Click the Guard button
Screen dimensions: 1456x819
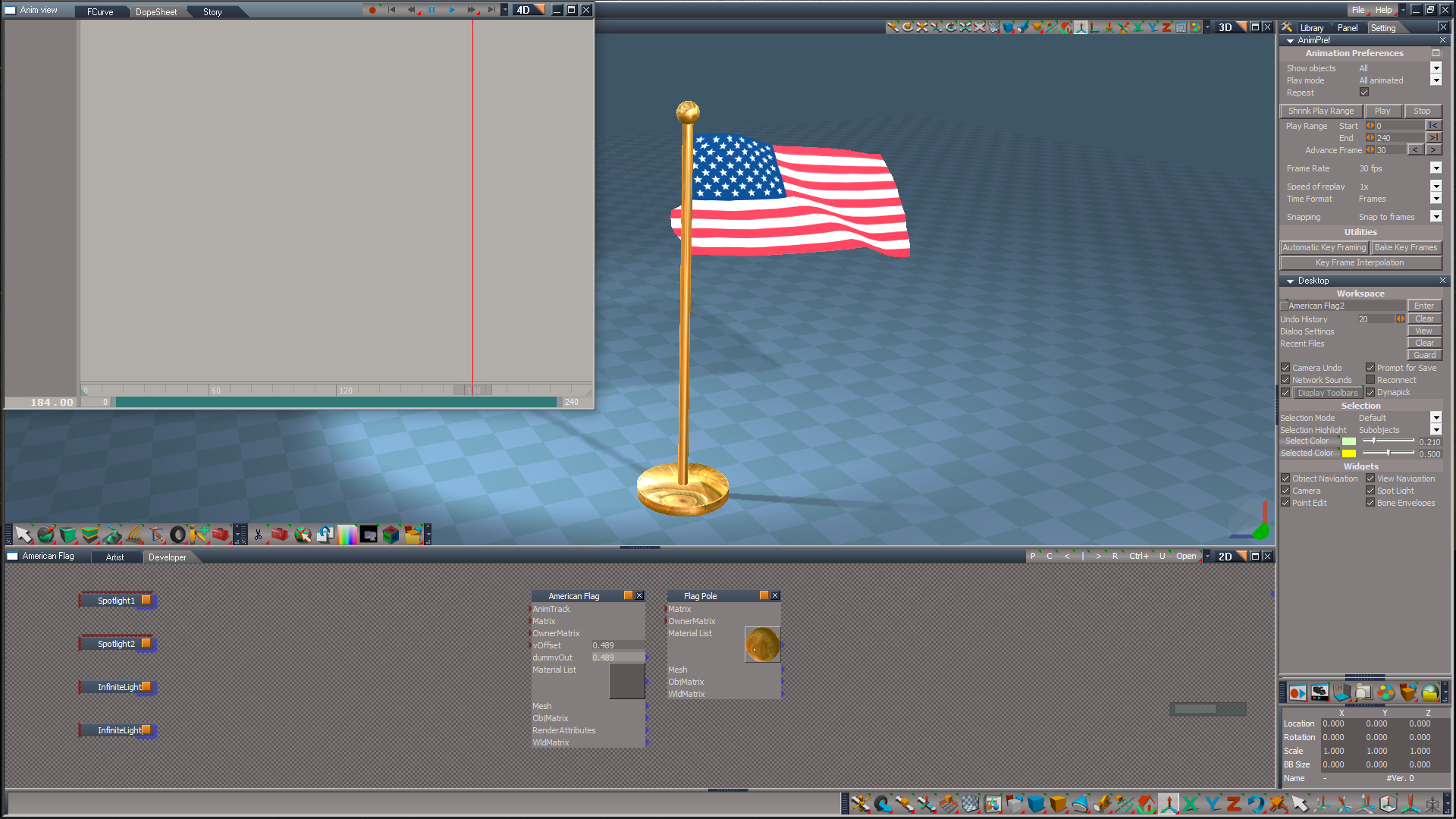pyautogui.click(x=1424, y=355)
